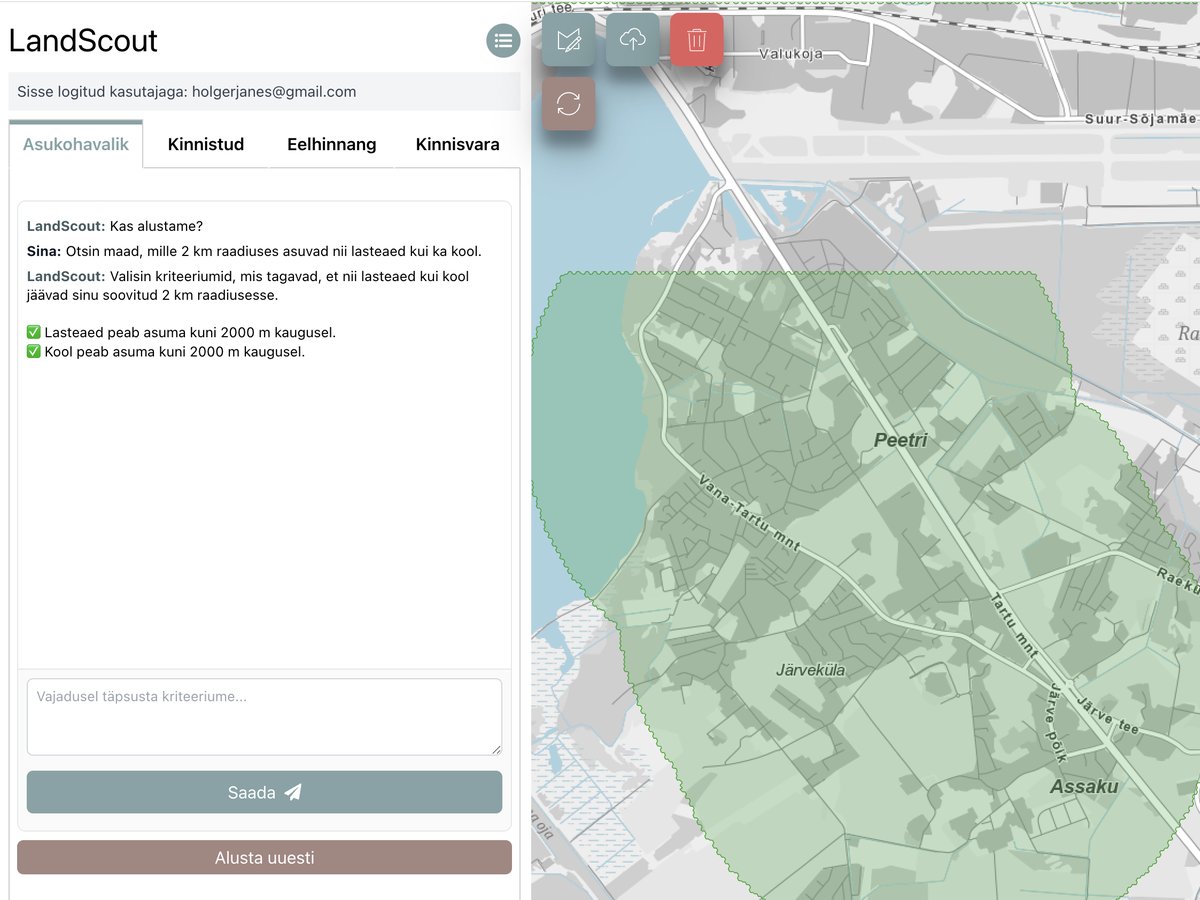1200x900 pixels.
Task: Click the Peetri label on the map
Action: pos(901,440)
